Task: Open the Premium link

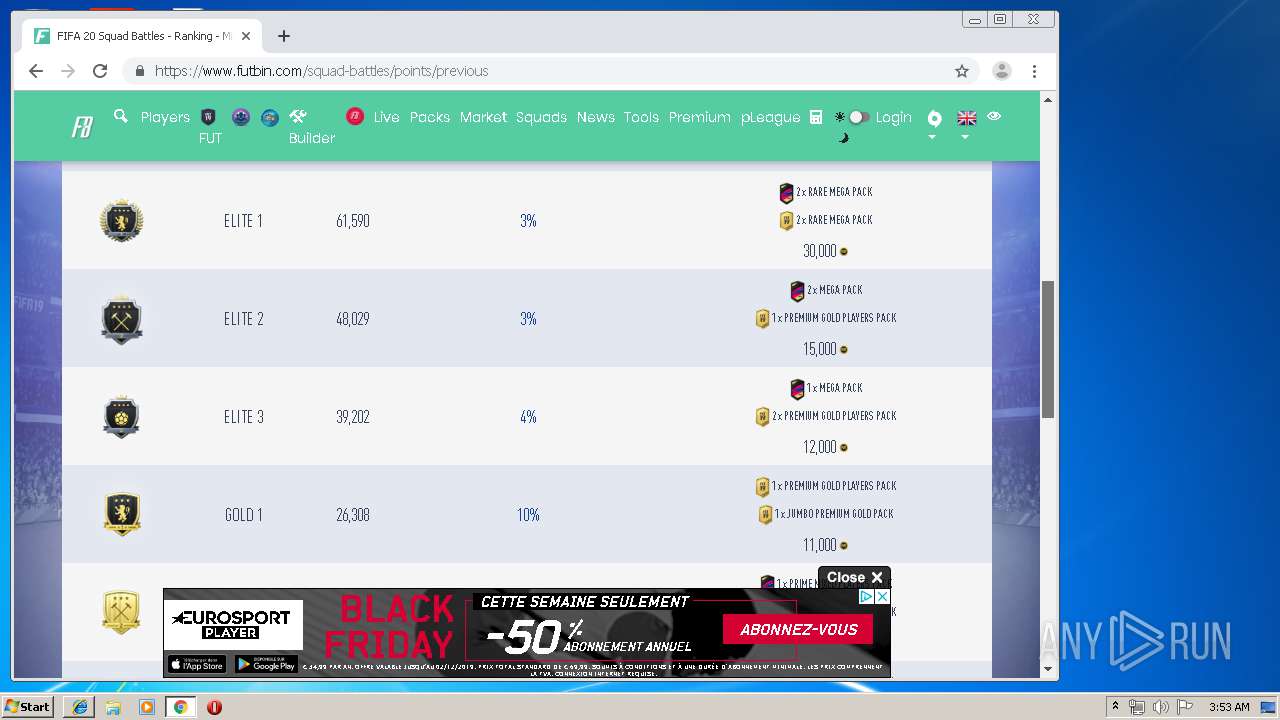Action: pos(699,117)
